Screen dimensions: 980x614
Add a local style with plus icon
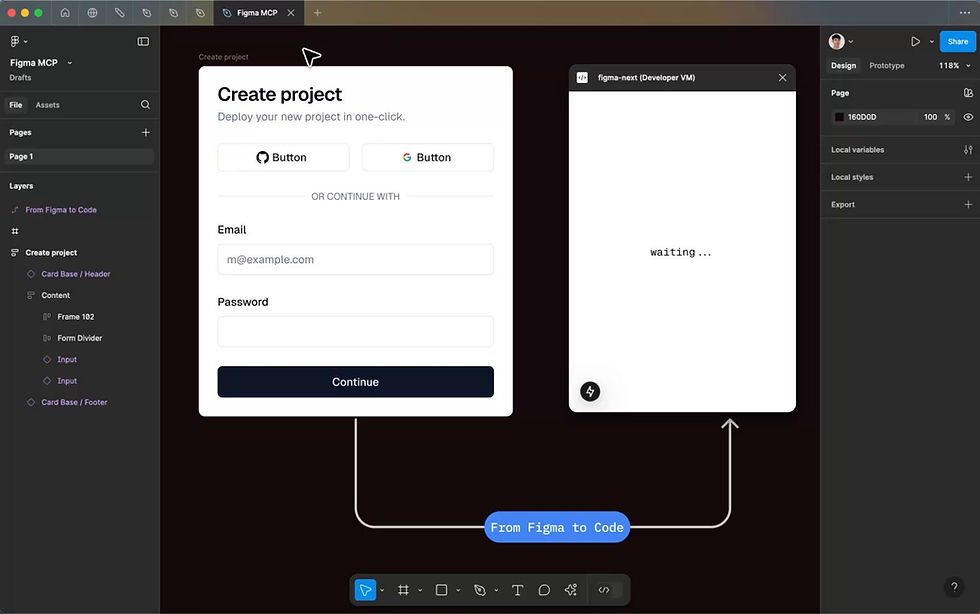click(968, 177)
